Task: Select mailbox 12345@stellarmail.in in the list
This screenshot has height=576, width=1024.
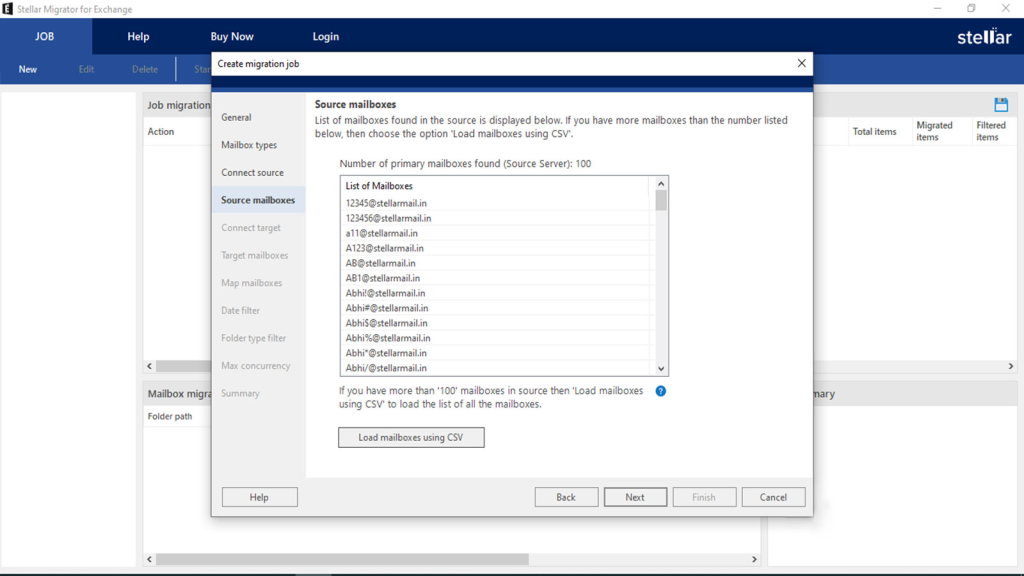Action: point(386,203)
